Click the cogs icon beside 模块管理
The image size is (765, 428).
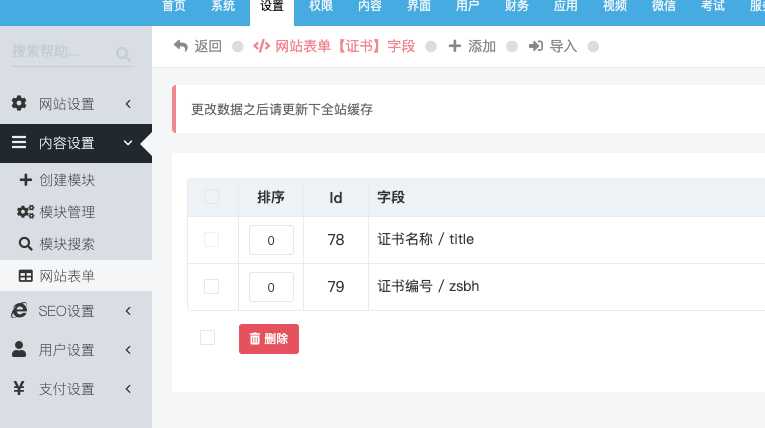[25, 212]
